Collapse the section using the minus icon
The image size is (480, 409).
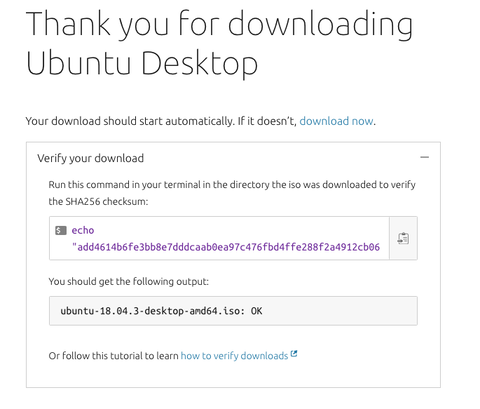[424, 157]
